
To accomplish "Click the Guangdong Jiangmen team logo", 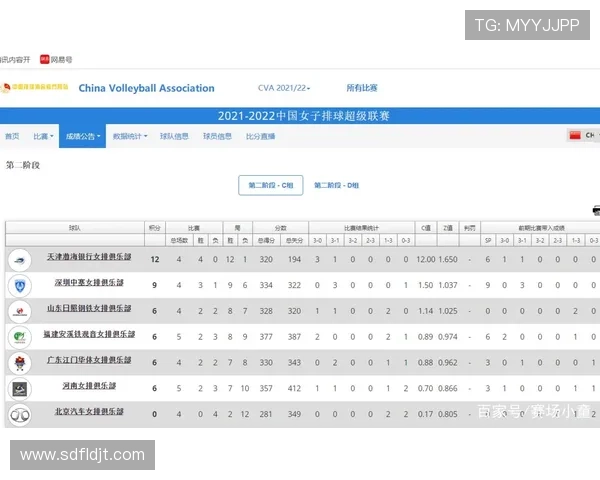I will click(18, 362).
